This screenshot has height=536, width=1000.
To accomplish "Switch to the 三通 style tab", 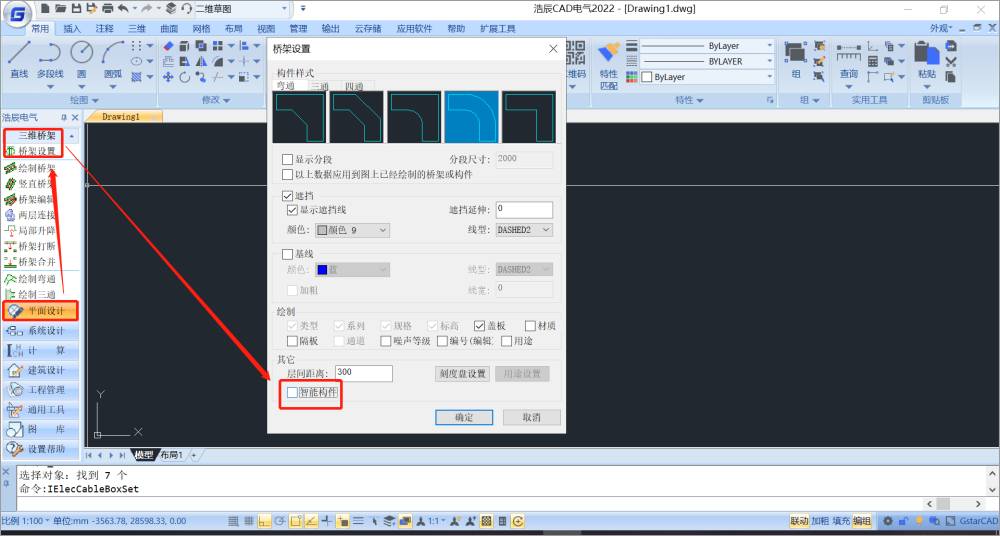I will tap(320, 86).
